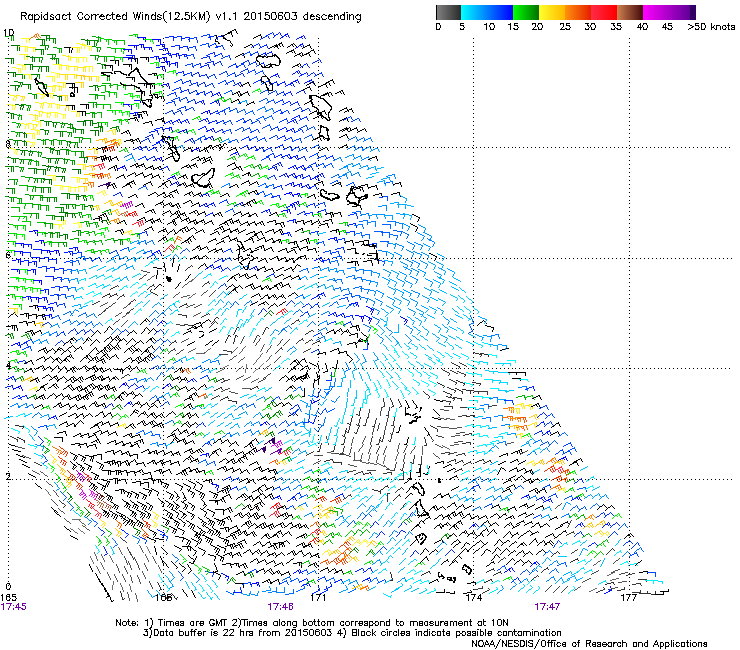
Task: Click the purple time label 17:45
Action: (x=14, y=607)
